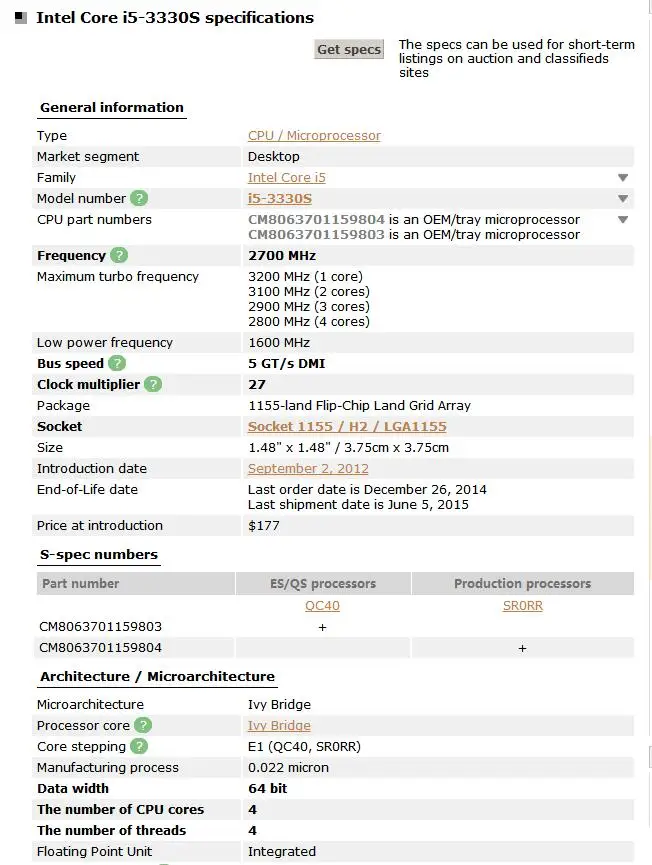Select part number CM8063701159804 in S-spec table

tap(100, 648)
